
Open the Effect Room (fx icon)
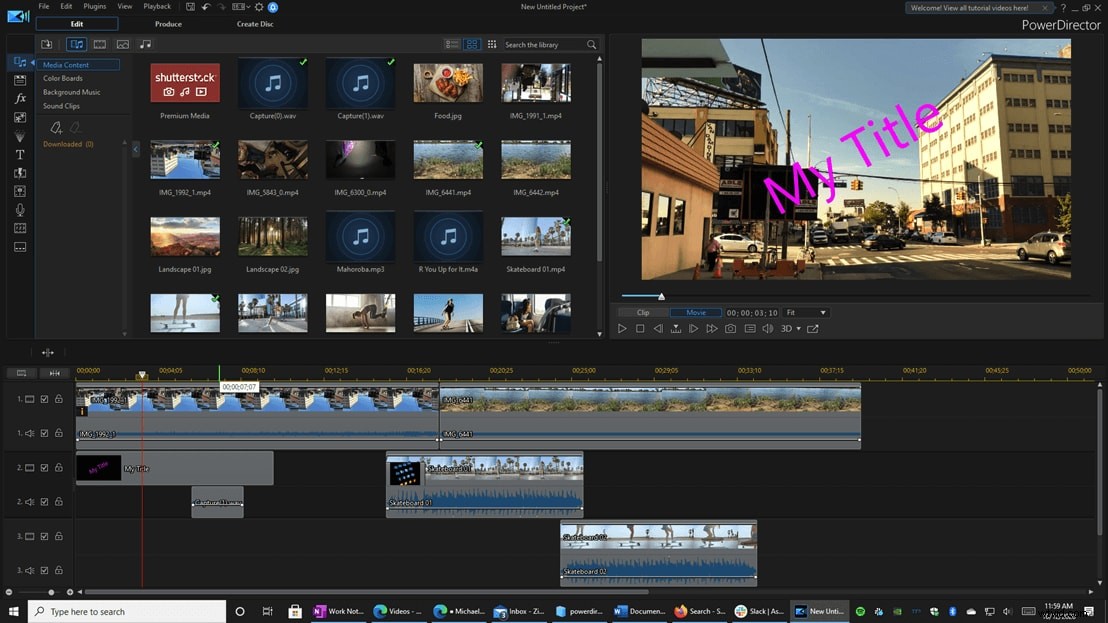pos(19,97)
